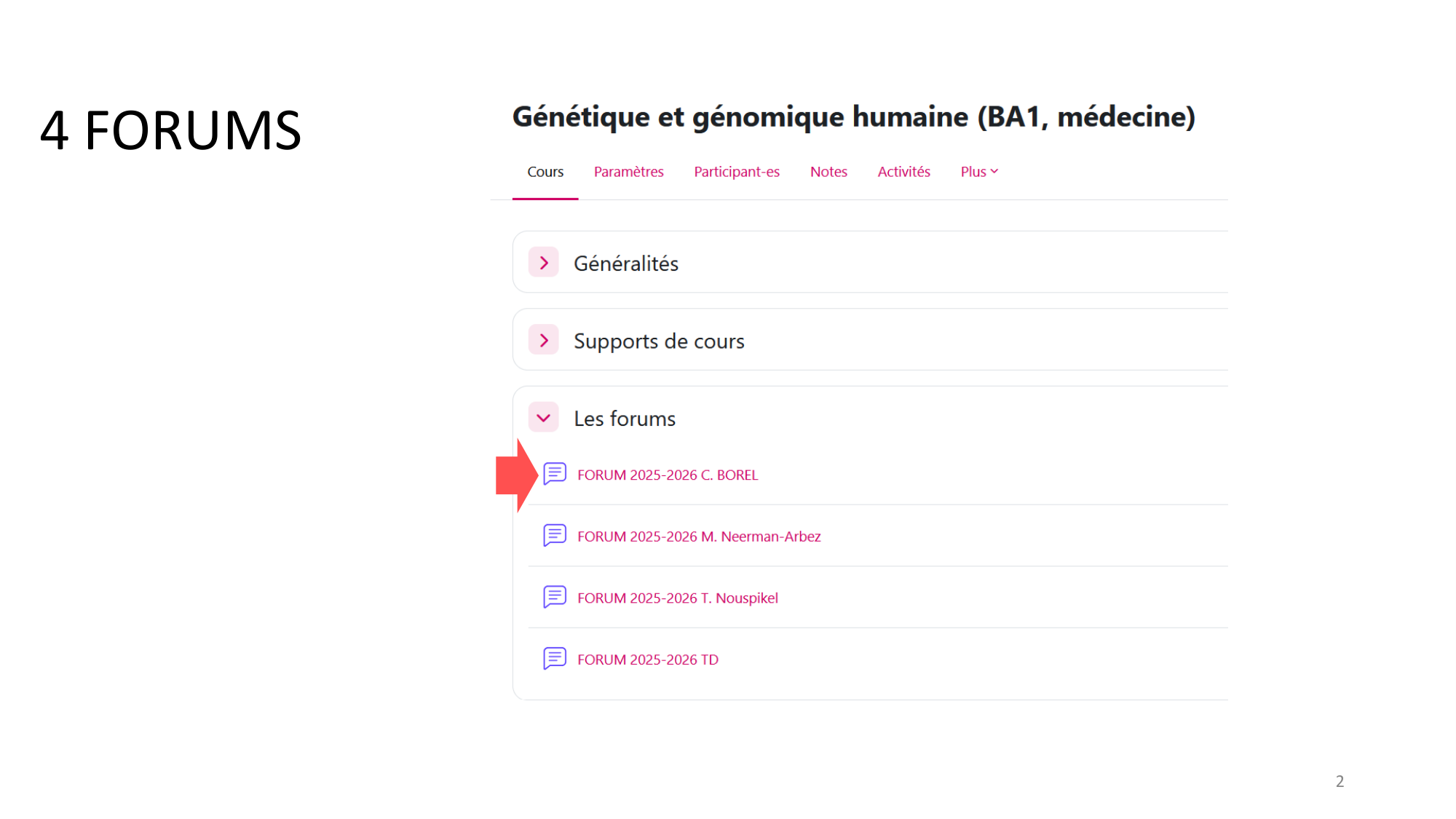Select the Activités tab
Screen dimensions: 1456x819
(x=903, y=172)
